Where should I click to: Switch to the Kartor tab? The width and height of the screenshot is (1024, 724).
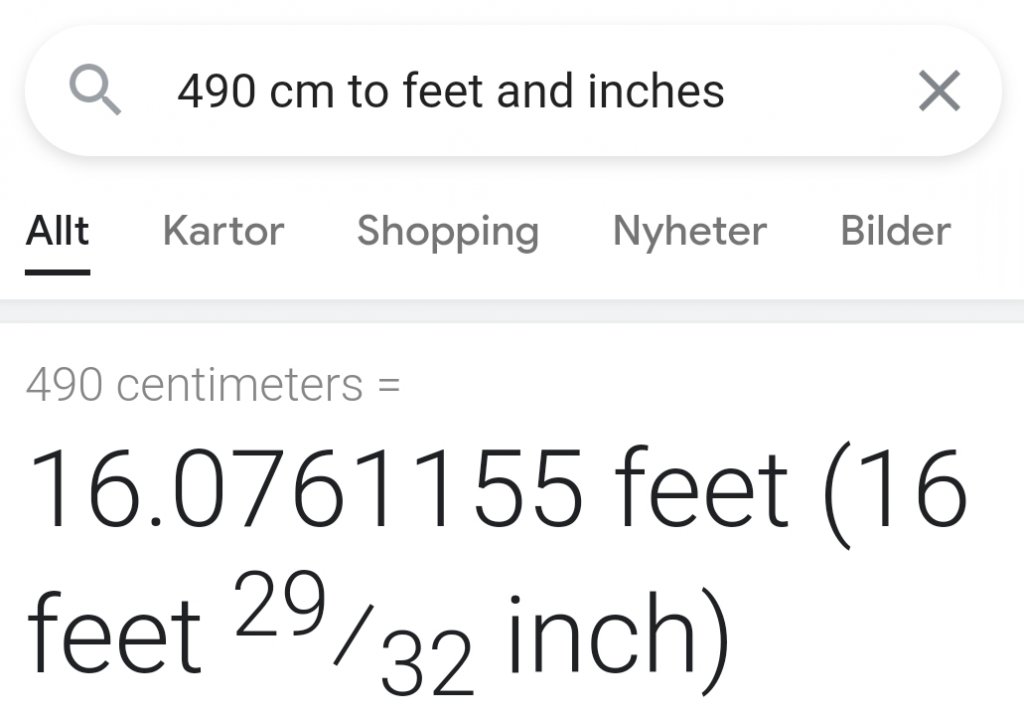click(x=223, y=231)
